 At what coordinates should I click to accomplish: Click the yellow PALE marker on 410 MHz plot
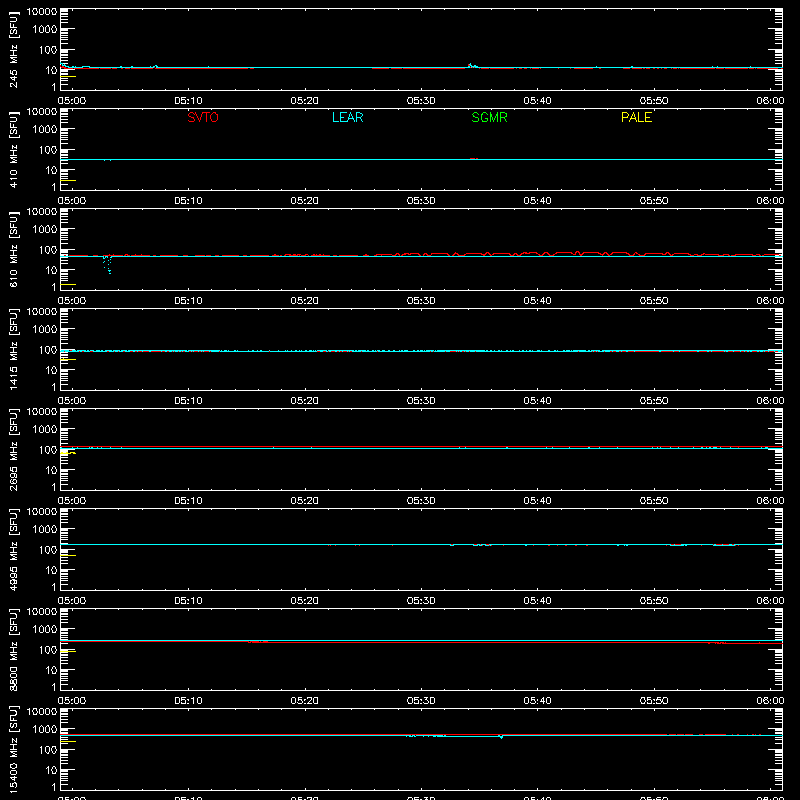(68, 180)
